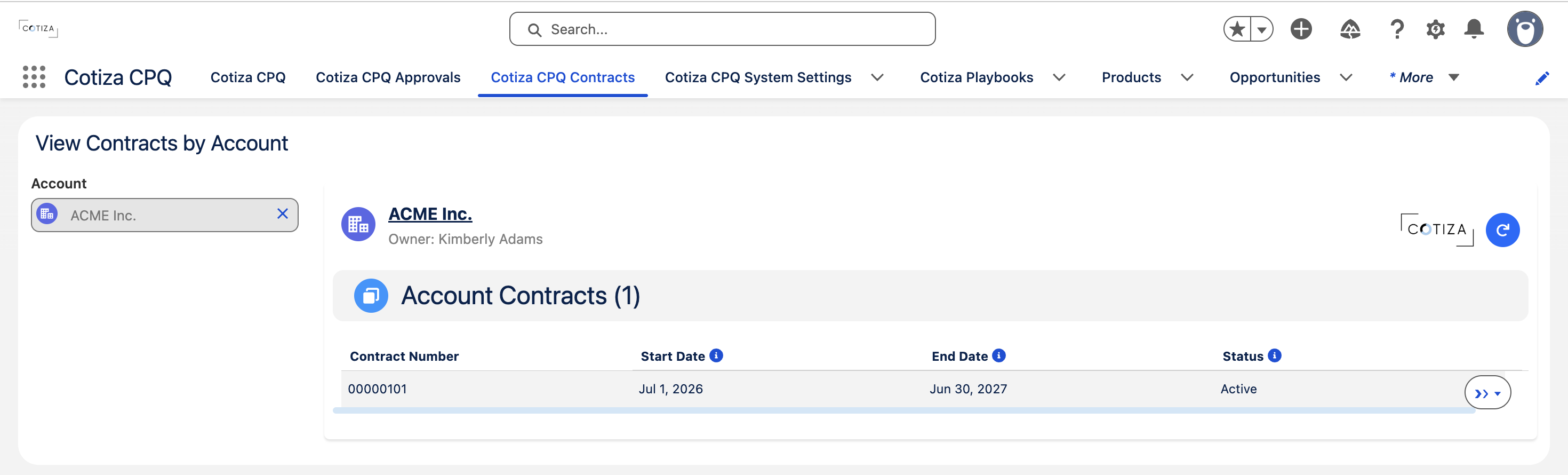Open the Favorites list dropdown arrow
The width and height of the screenshot is (1568, 475).
pos(1262,29)
